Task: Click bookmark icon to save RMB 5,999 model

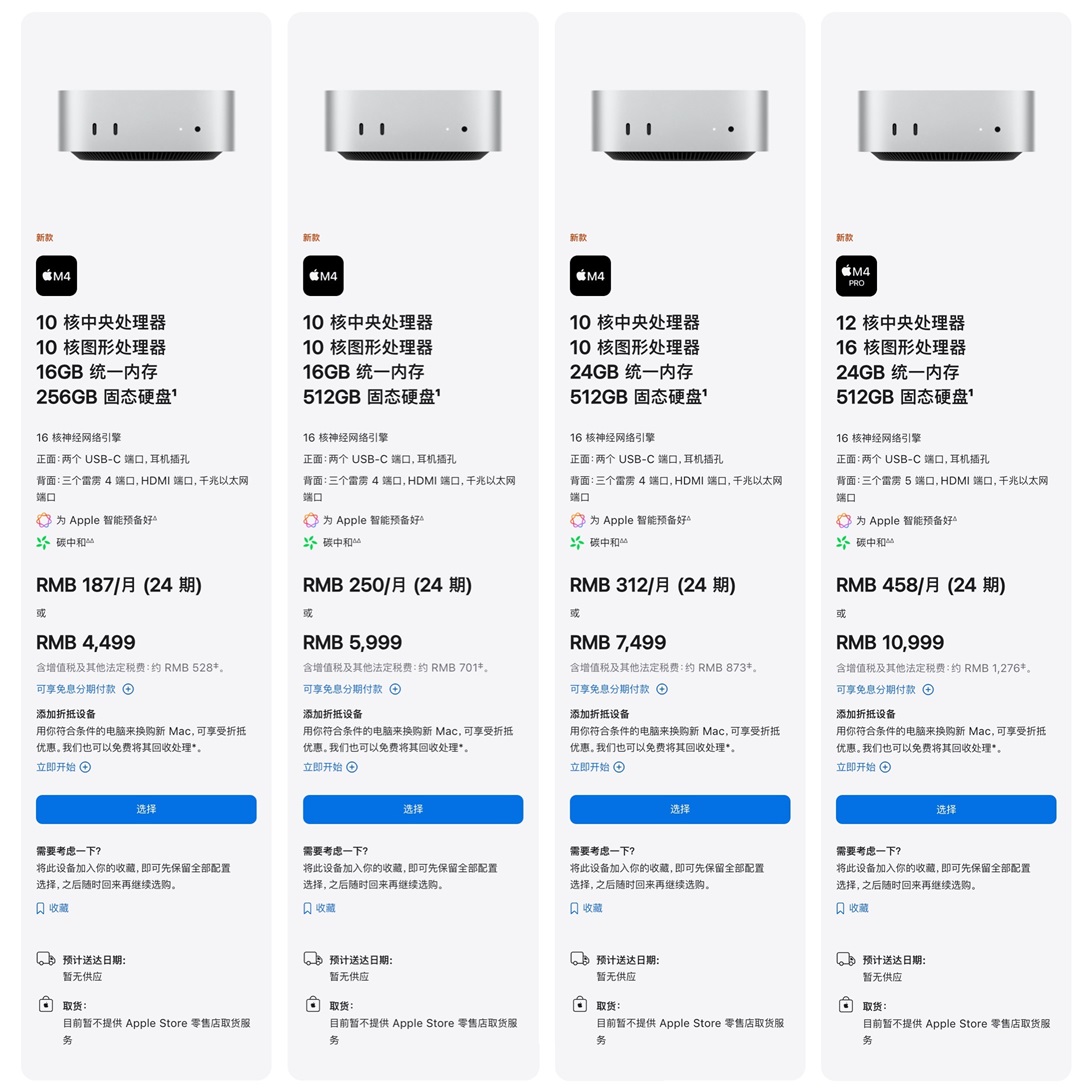Action: pos(307,908)
